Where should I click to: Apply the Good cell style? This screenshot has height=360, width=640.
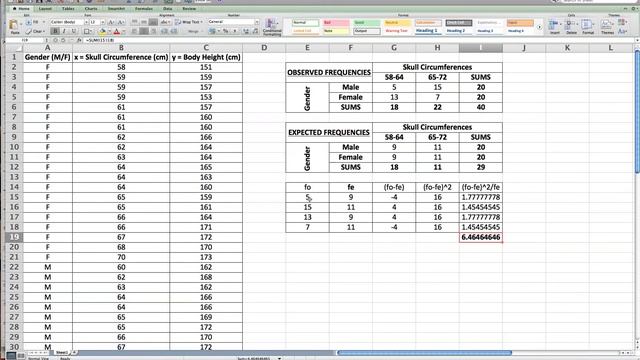pos(367,22)
